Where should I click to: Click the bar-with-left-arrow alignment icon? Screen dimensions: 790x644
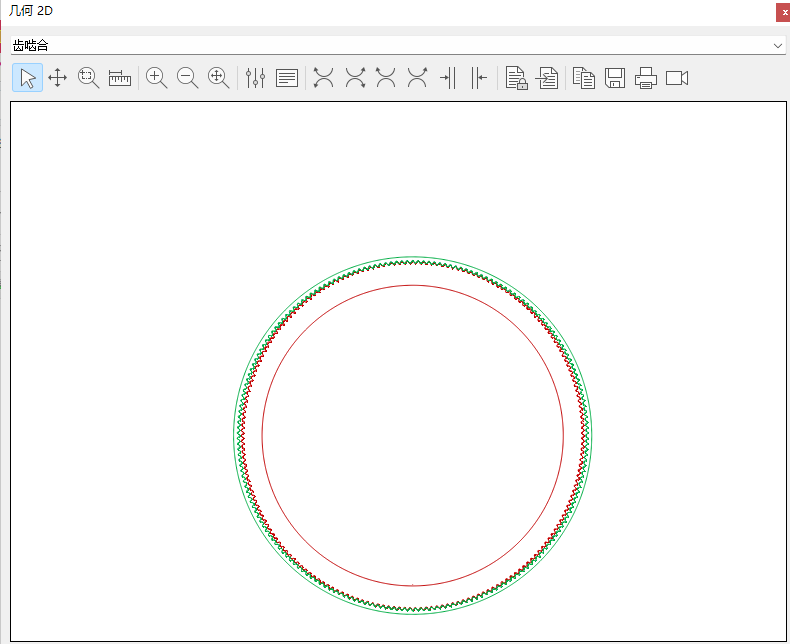coord(479,78)
